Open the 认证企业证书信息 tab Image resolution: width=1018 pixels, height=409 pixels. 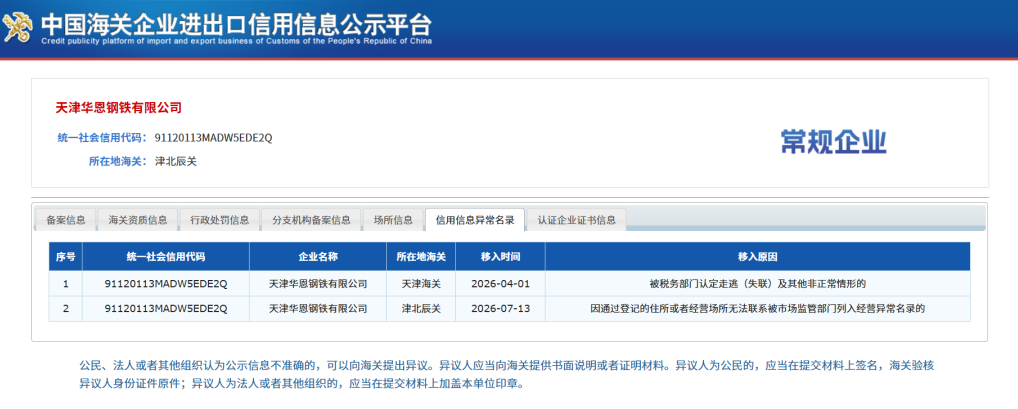[x=577, y=220]
